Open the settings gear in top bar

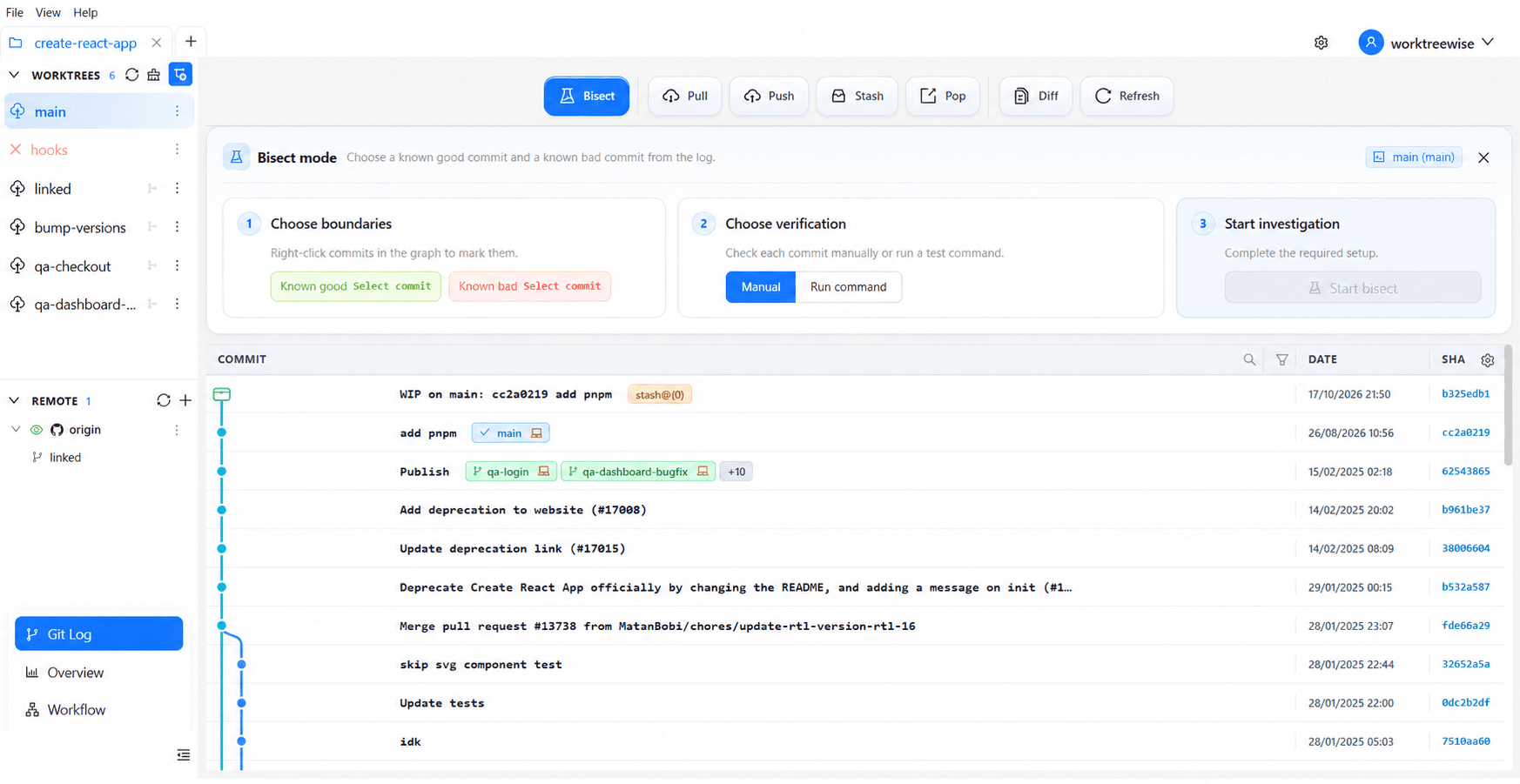coord(1321,43)
